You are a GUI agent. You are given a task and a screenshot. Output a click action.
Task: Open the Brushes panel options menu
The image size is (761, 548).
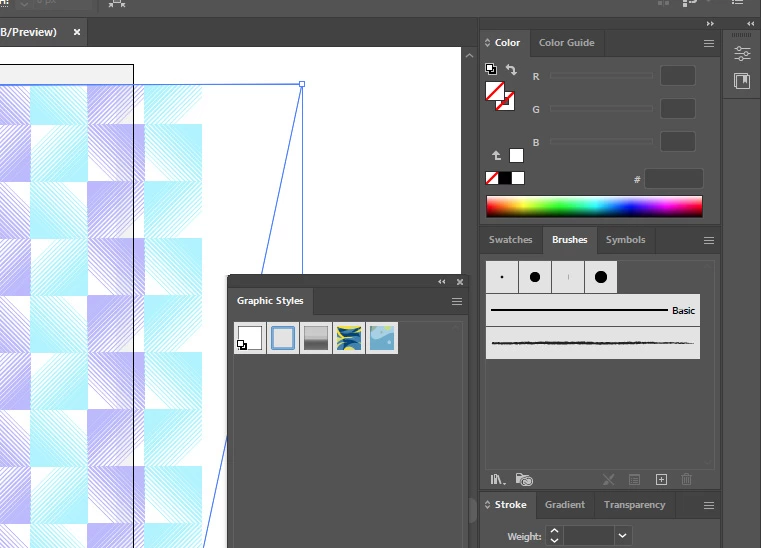pos(709,241)
